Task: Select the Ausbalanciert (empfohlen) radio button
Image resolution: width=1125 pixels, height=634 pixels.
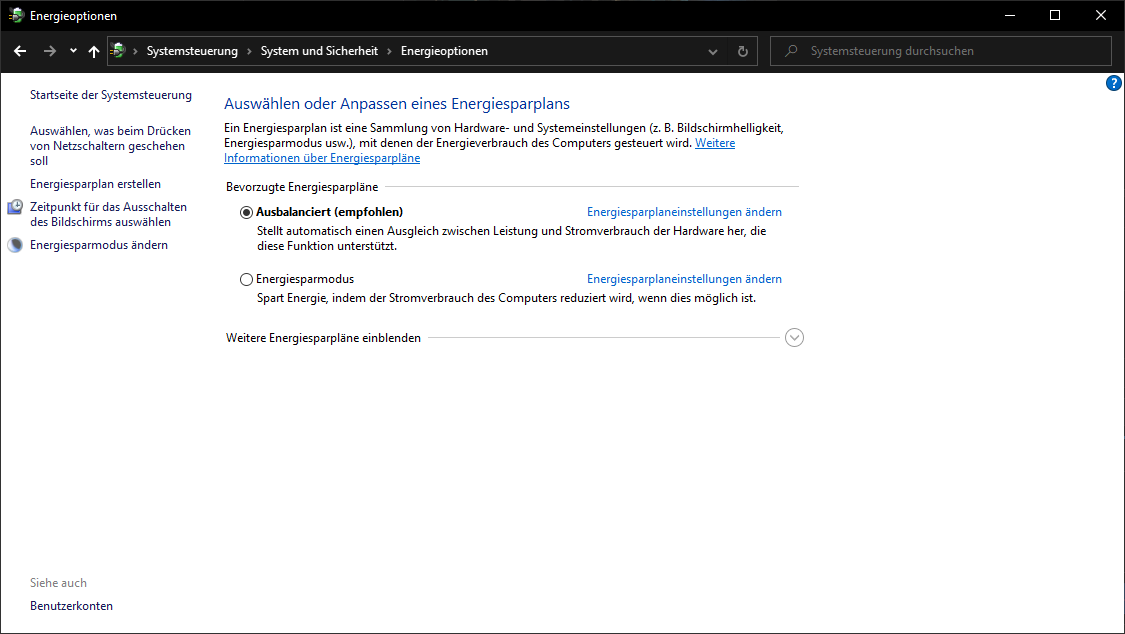Action: (x=246, y=212)
